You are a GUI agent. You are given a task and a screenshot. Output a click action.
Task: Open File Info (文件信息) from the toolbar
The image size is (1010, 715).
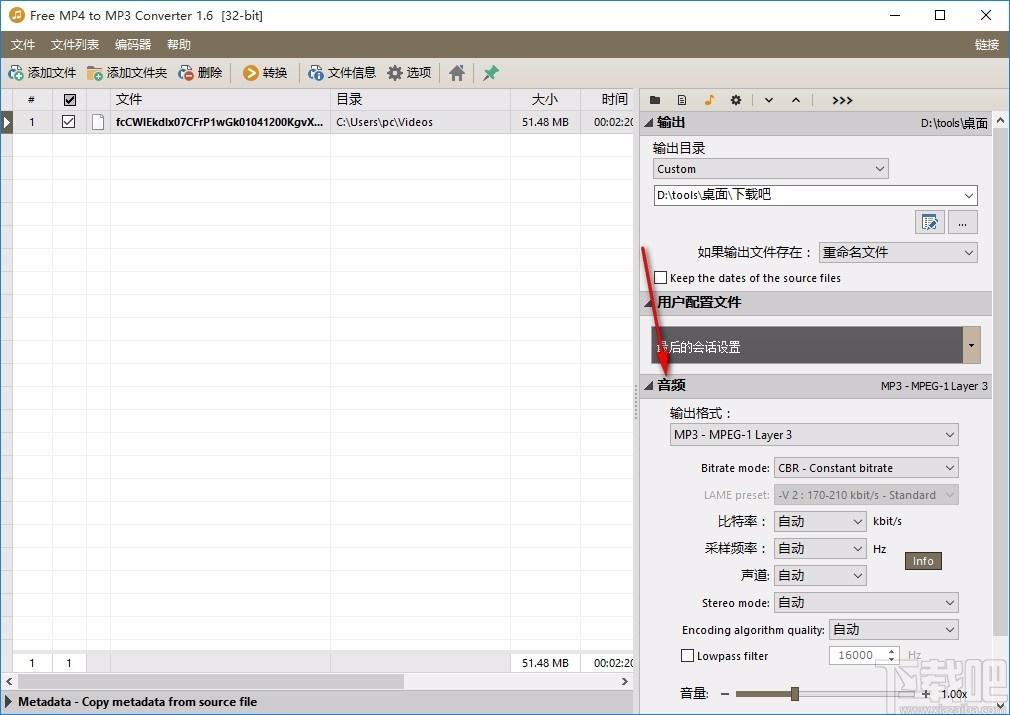click(x=316, y=73)
